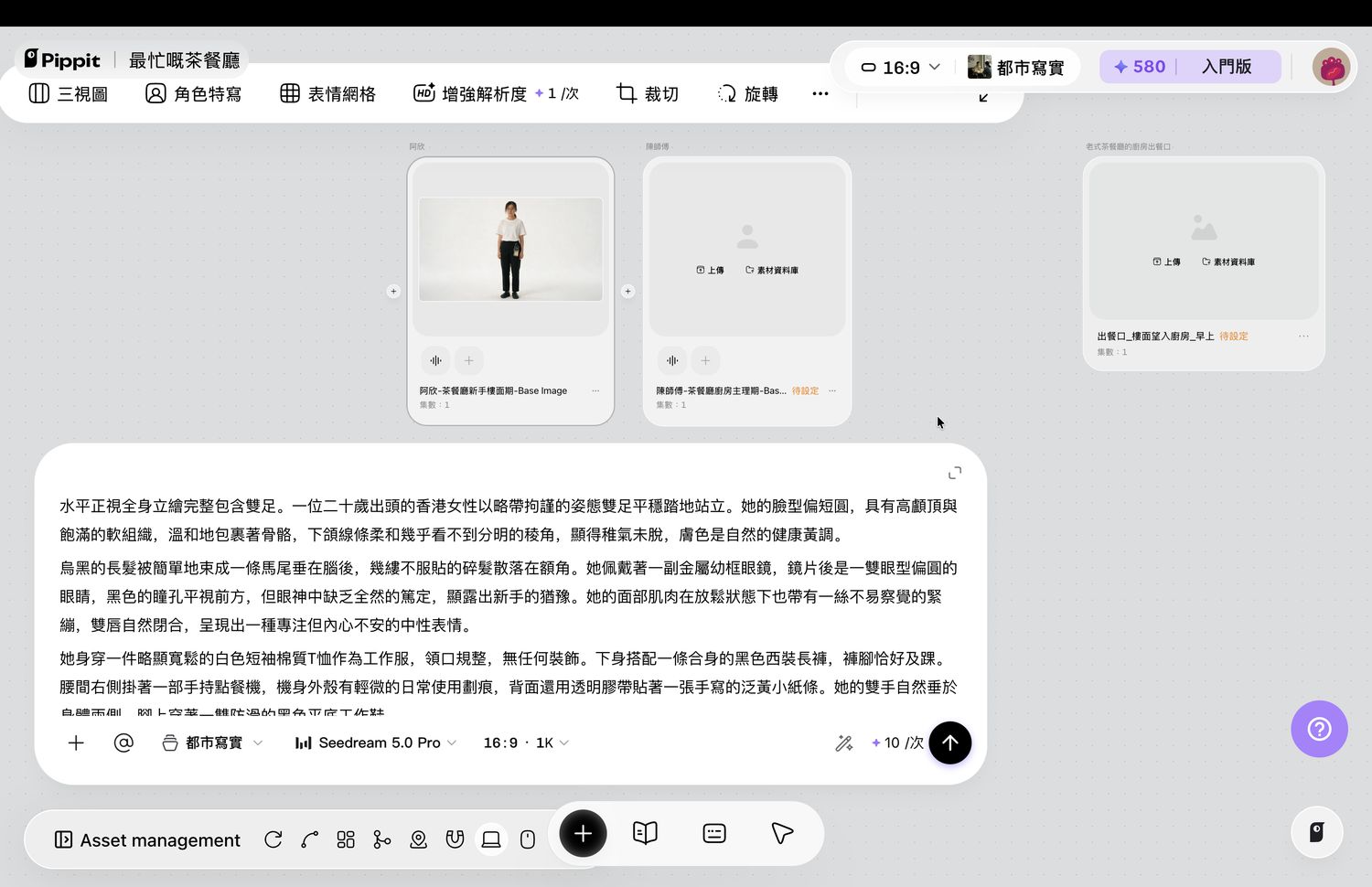Screen dimensions: 1372x887
Task: Click the plus attach button in prompt bar
Action: pos(76,743)
